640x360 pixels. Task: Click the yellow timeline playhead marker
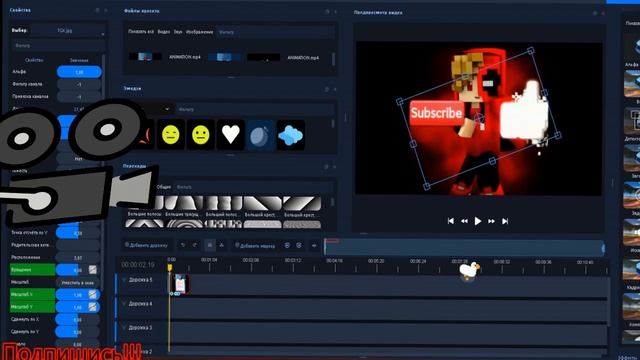pos(170,267)
